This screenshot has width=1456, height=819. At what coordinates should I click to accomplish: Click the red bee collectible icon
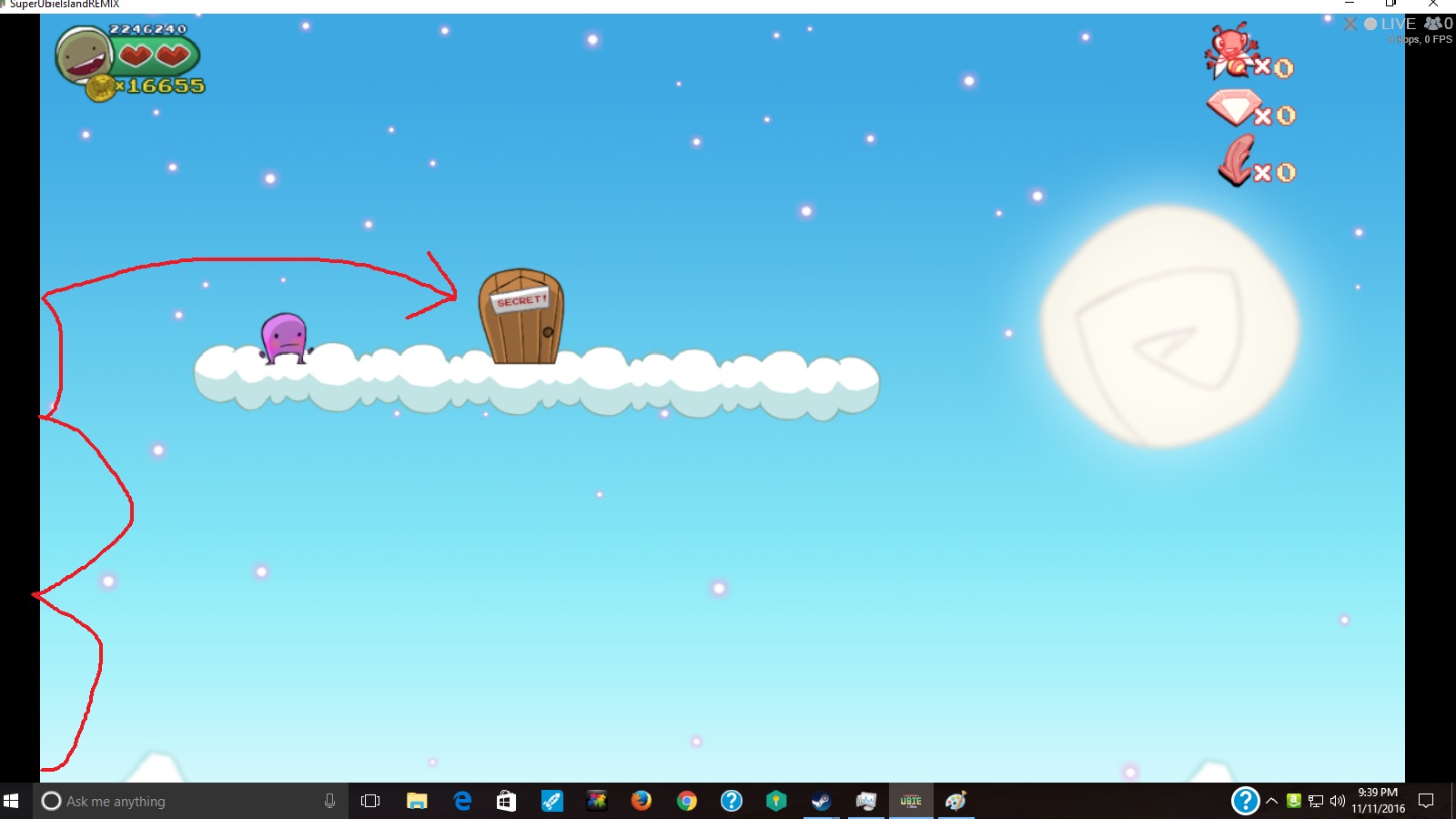(1231, 53)
